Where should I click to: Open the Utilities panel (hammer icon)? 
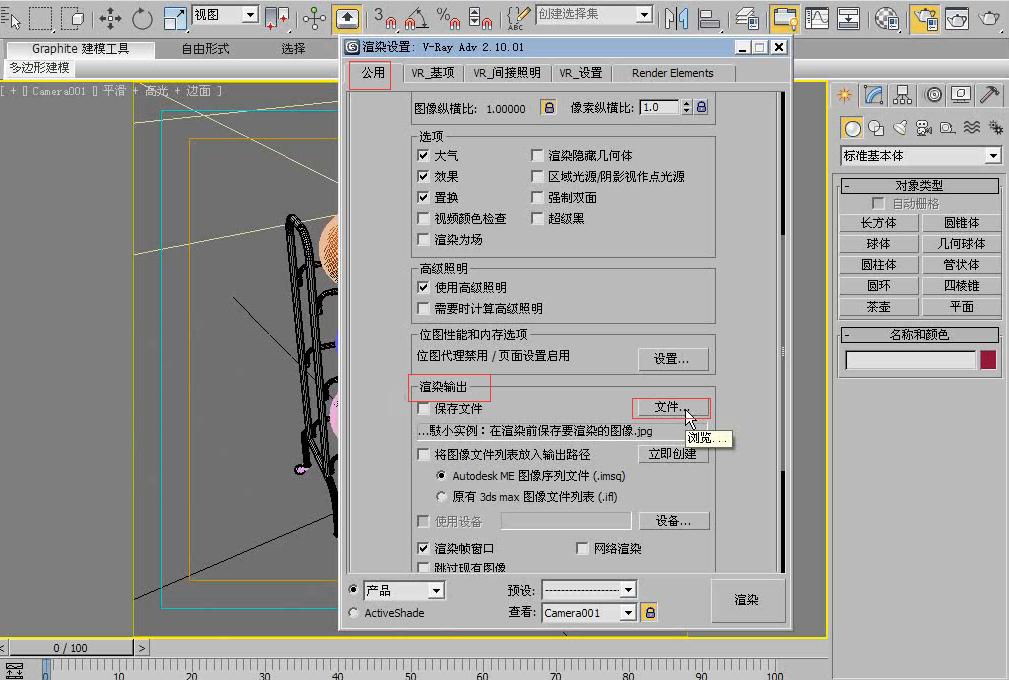[991, 95]
